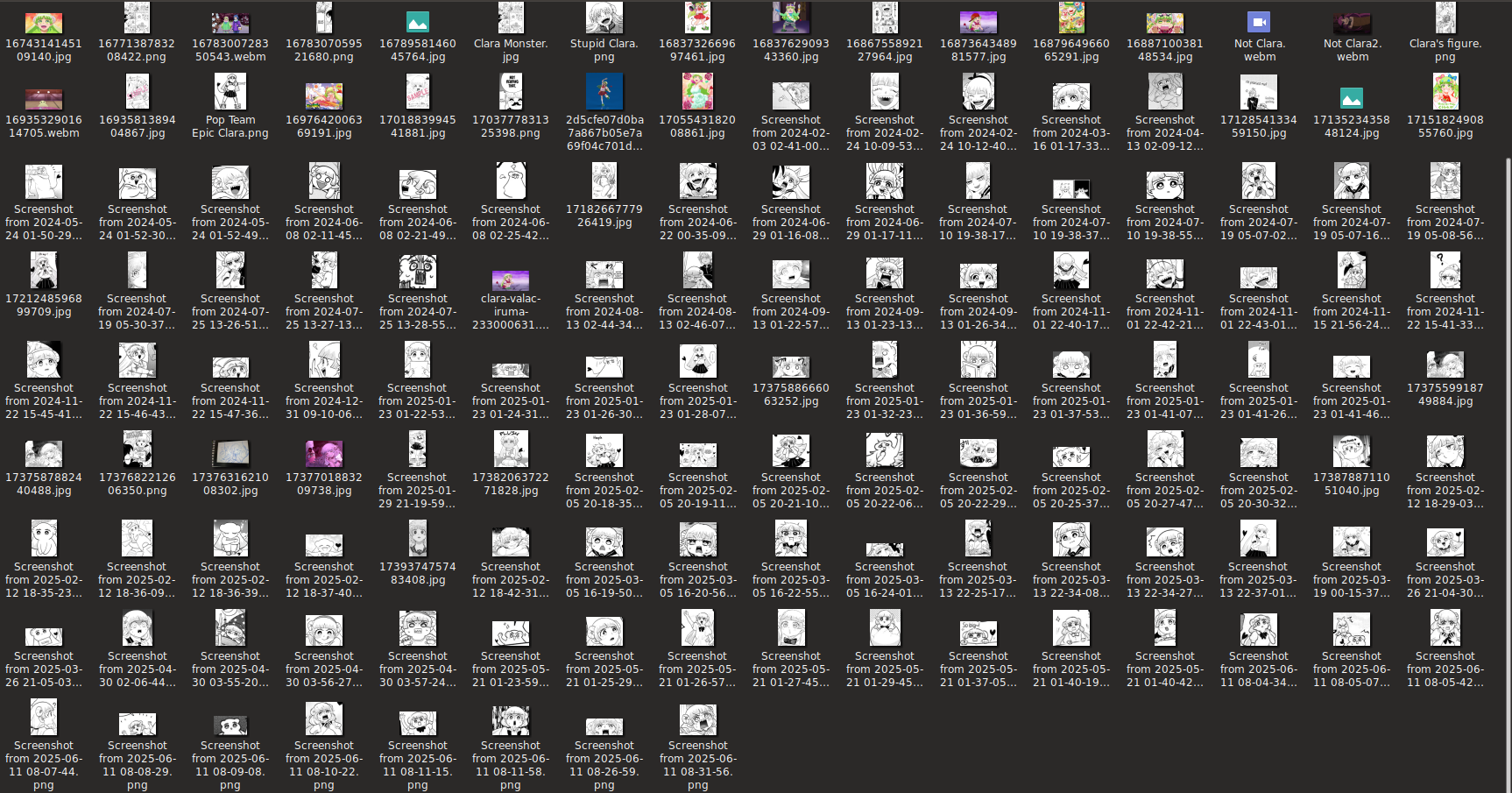The image size is (1512, 793).
Task: Select label Screenshot from 2024-04-13 02-09-12
Action: point(1165,133)
